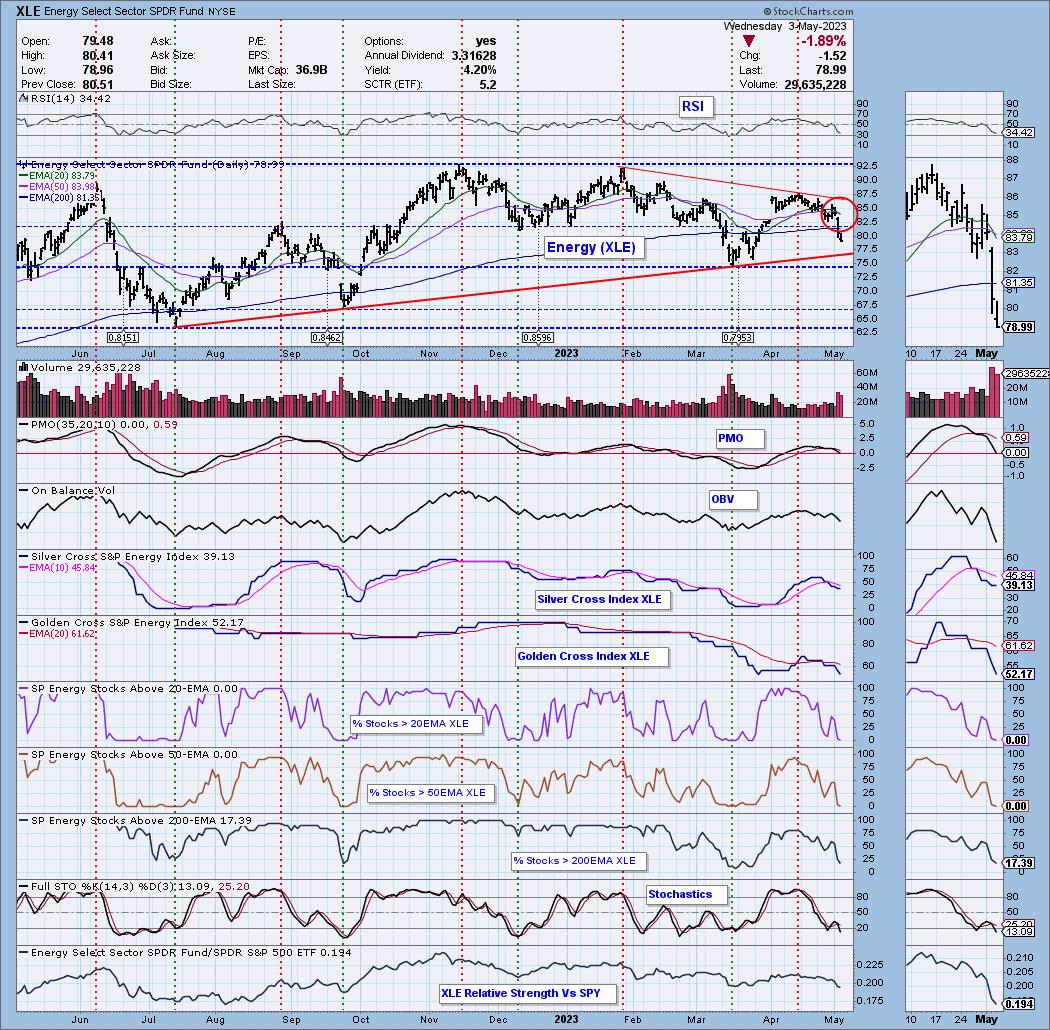Click the Open price value 79.48
This screenshot has height=1030, width=1050.
click(x=98, y=41)
